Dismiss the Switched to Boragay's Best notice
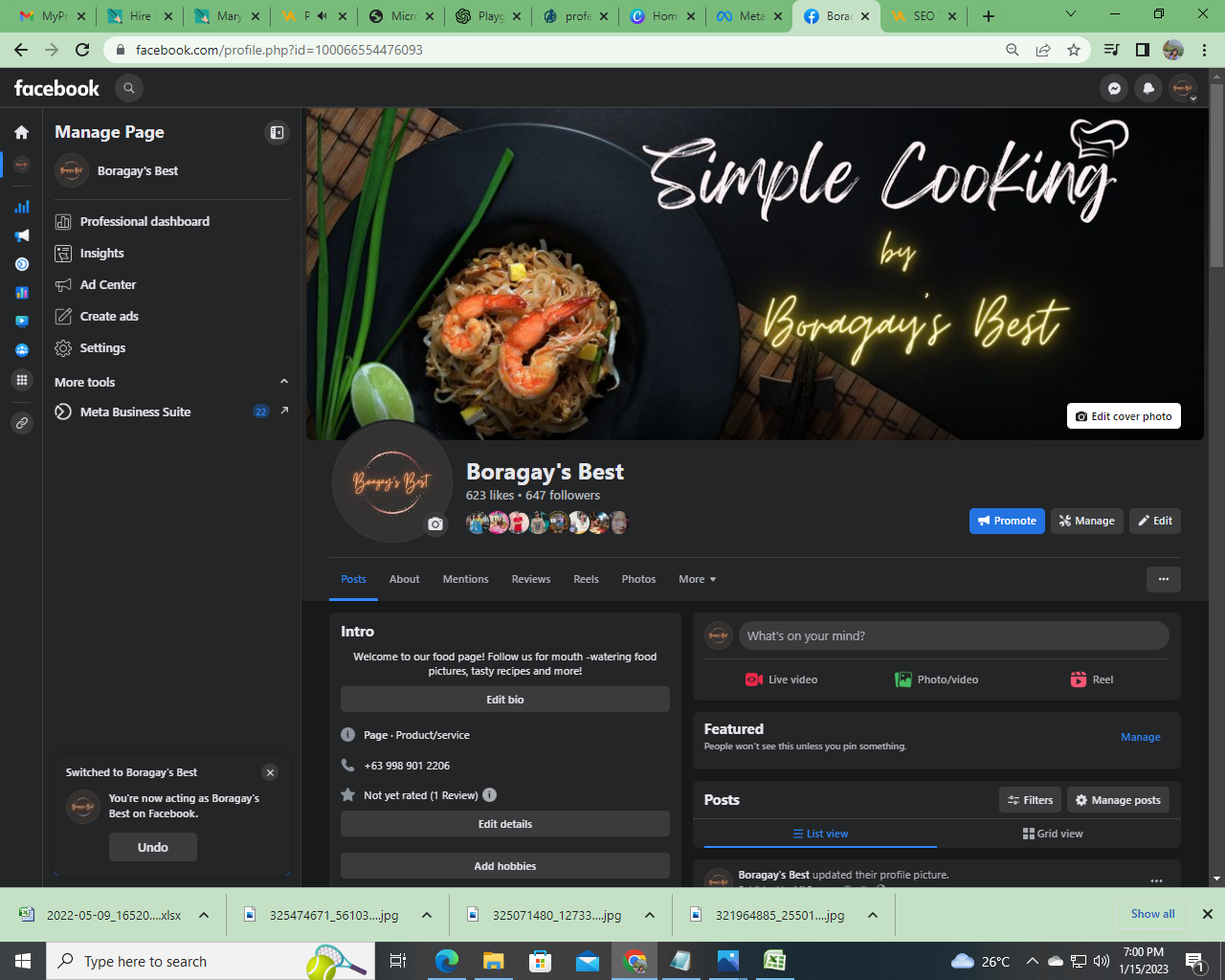This screenshot has width=1225, height=980. tap(270, 772)
